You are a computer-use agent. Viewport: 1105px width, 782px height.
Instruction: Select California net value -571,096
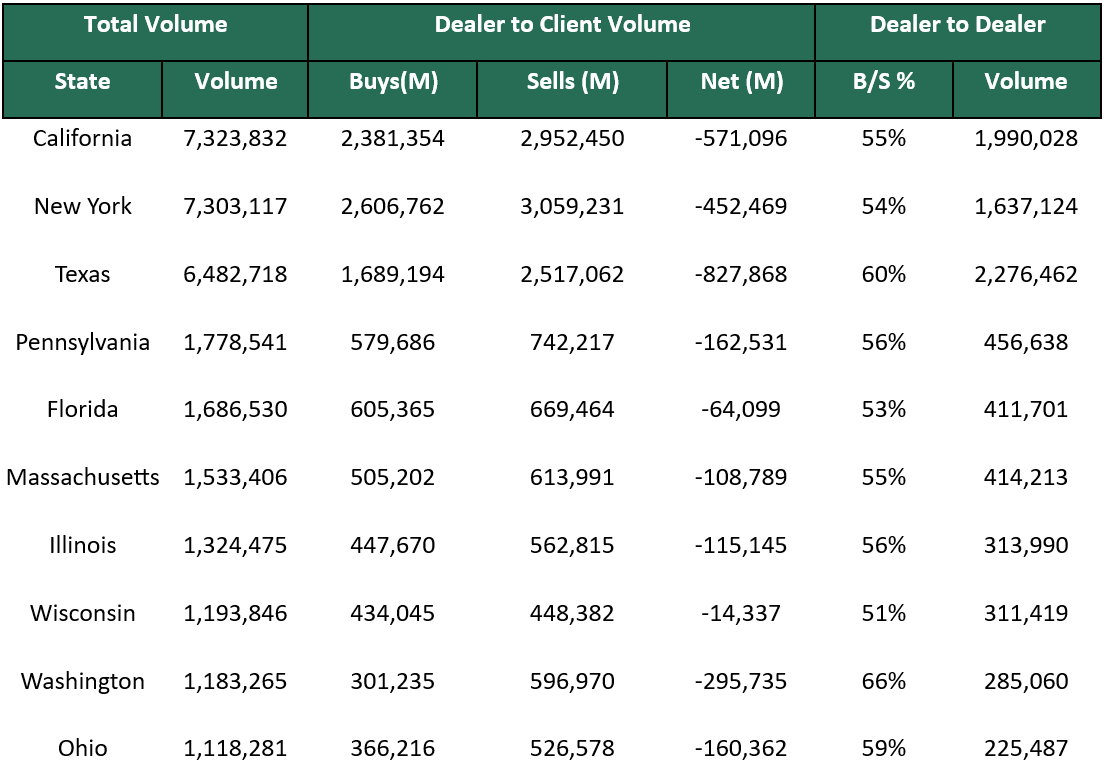[x=741, y=139]
